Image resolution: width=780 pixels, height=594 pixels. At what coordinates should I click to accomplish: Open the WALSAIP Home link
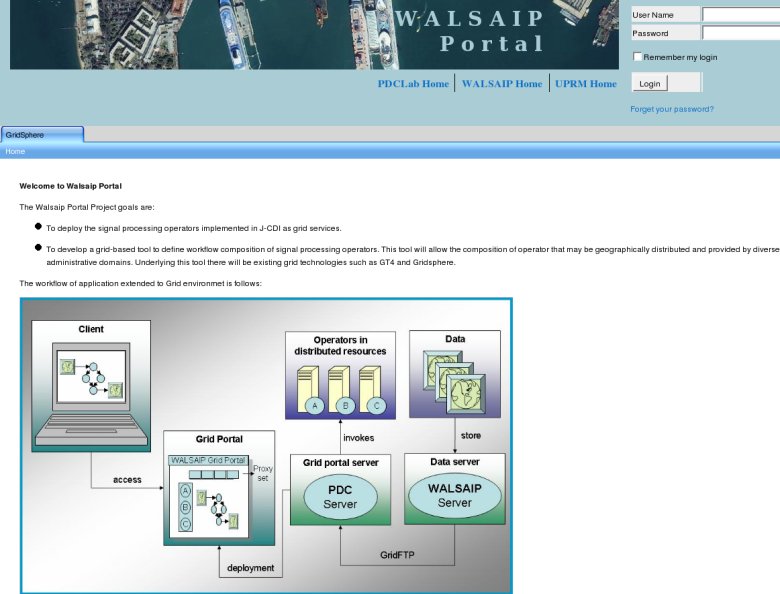tap(502, 84)
